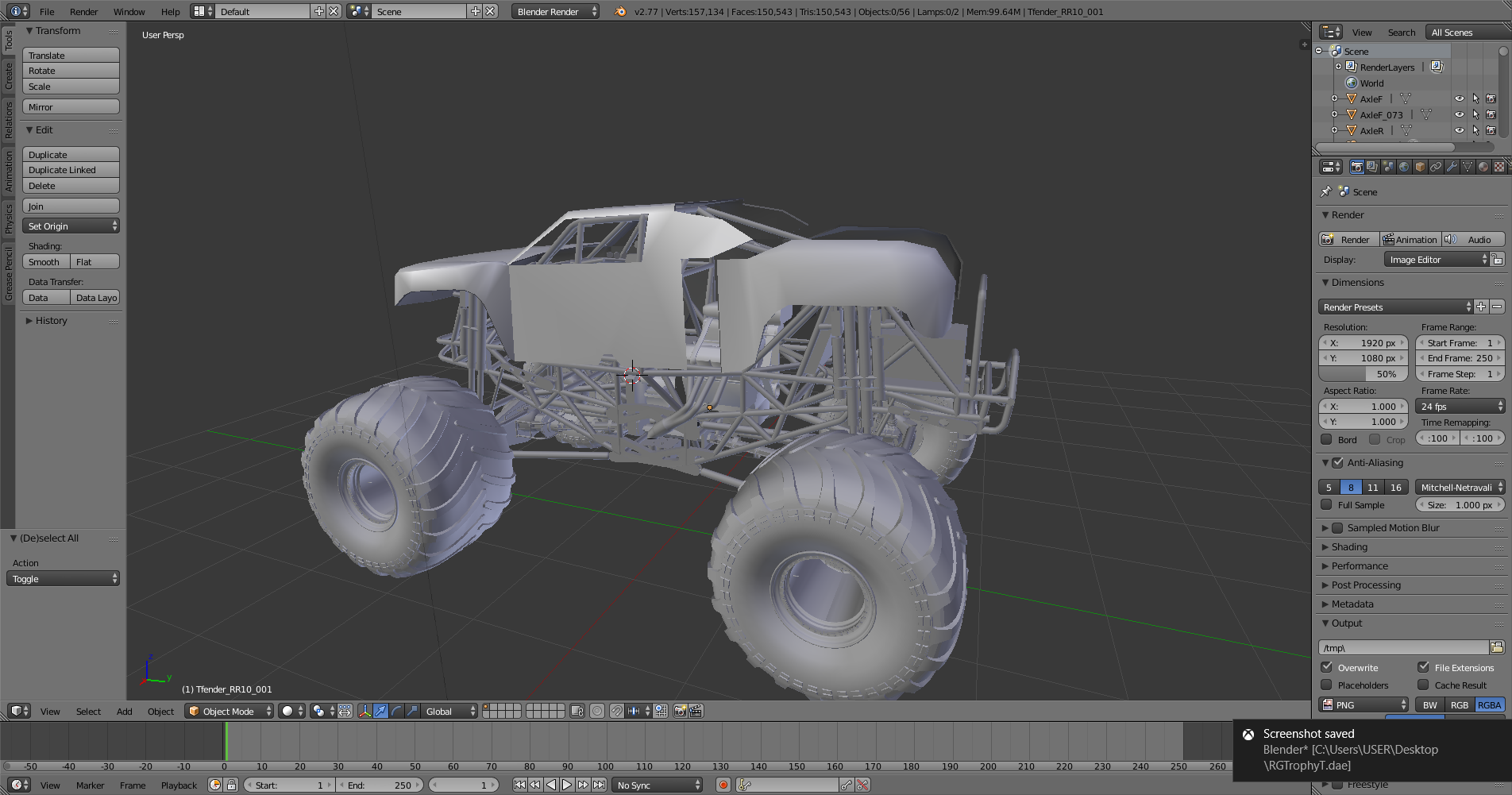Image resolution: width=1512 pixels, height=795 pixels.
Task: Play animation forward in timeline
Action: [x=567, y=785]
